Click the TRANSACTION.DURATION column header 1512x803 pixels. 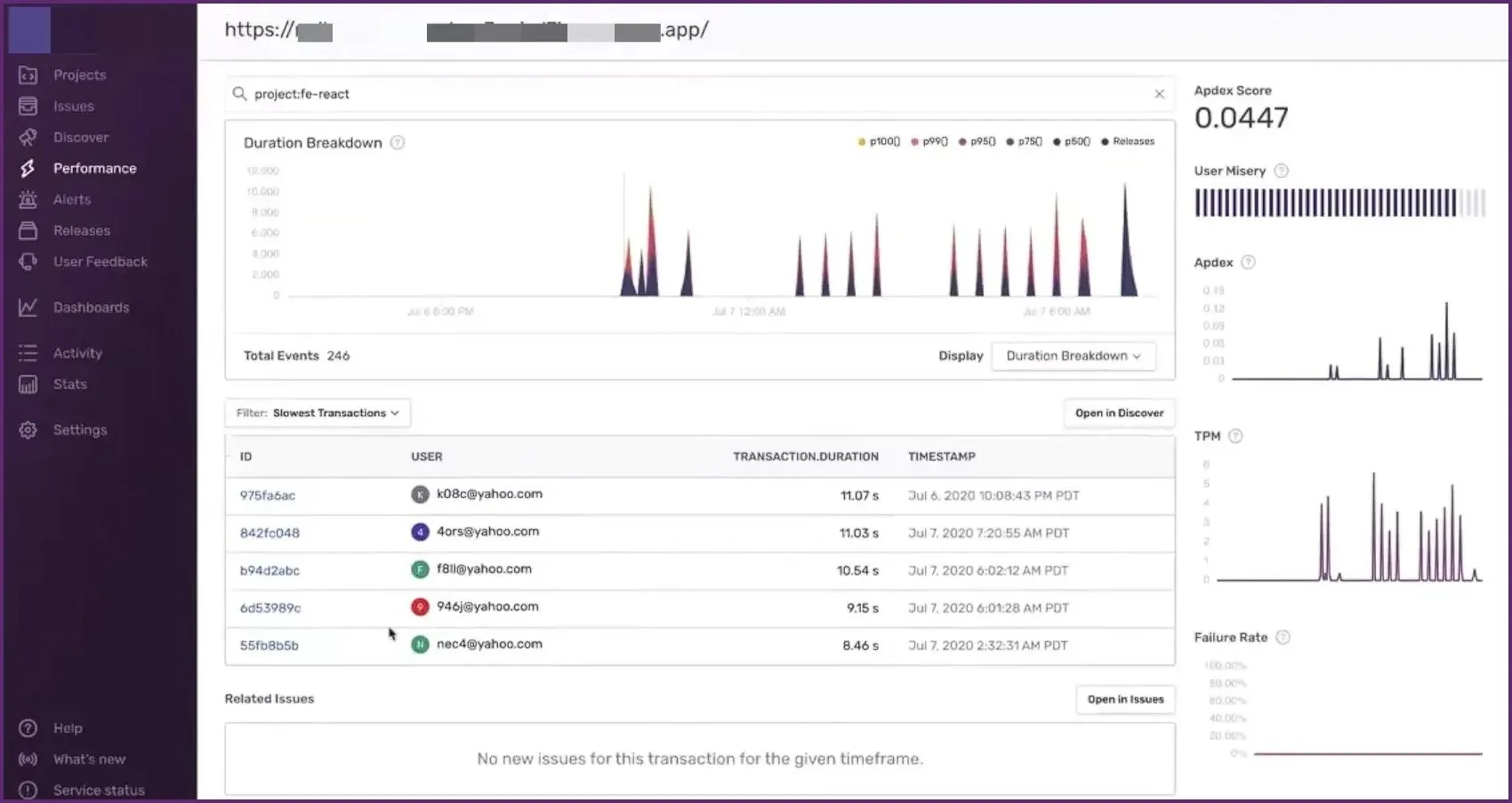click(x=806, y=457)
